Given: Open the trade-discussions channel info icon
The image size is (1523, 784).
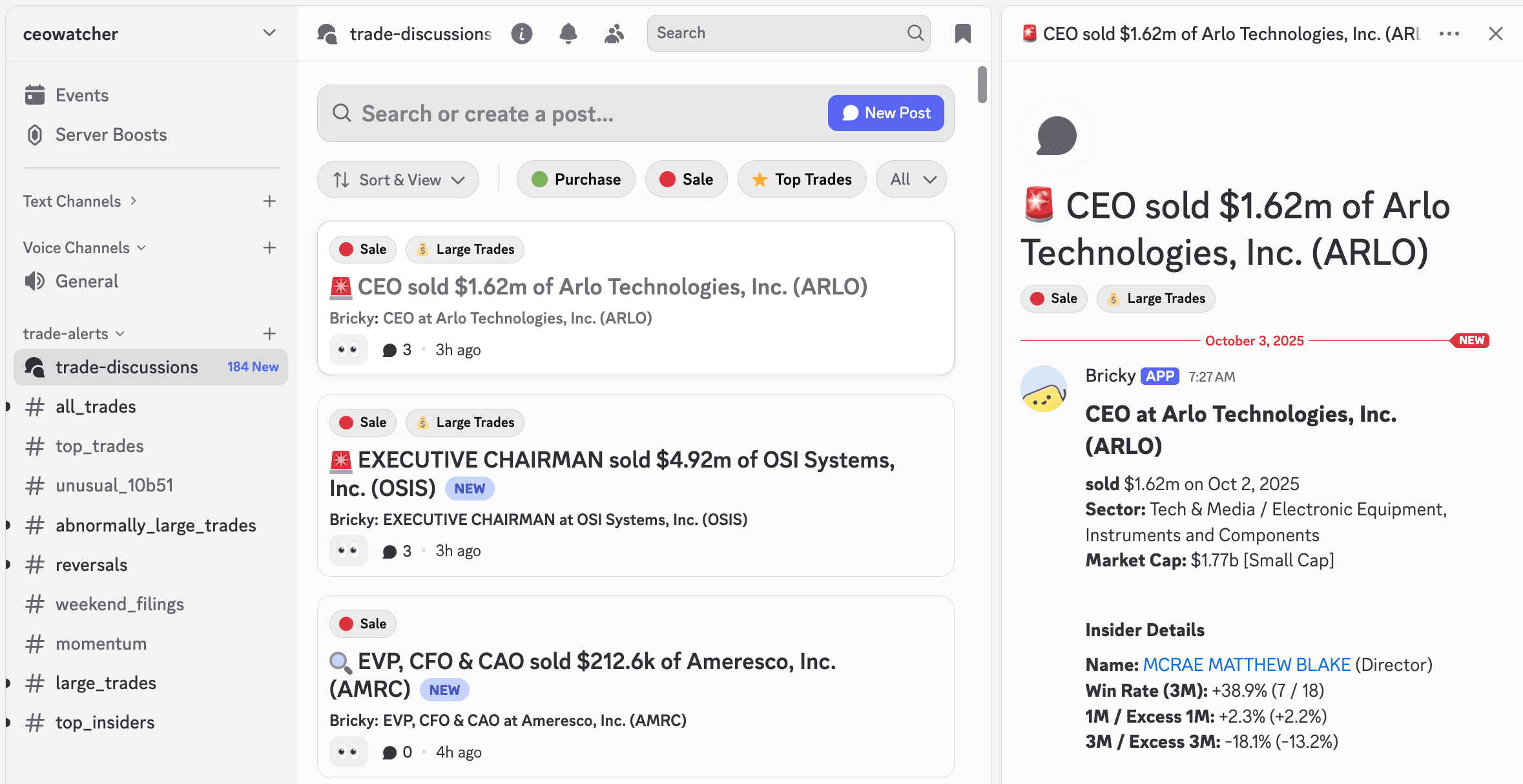Looking at the screenshot, I should 522,34.
